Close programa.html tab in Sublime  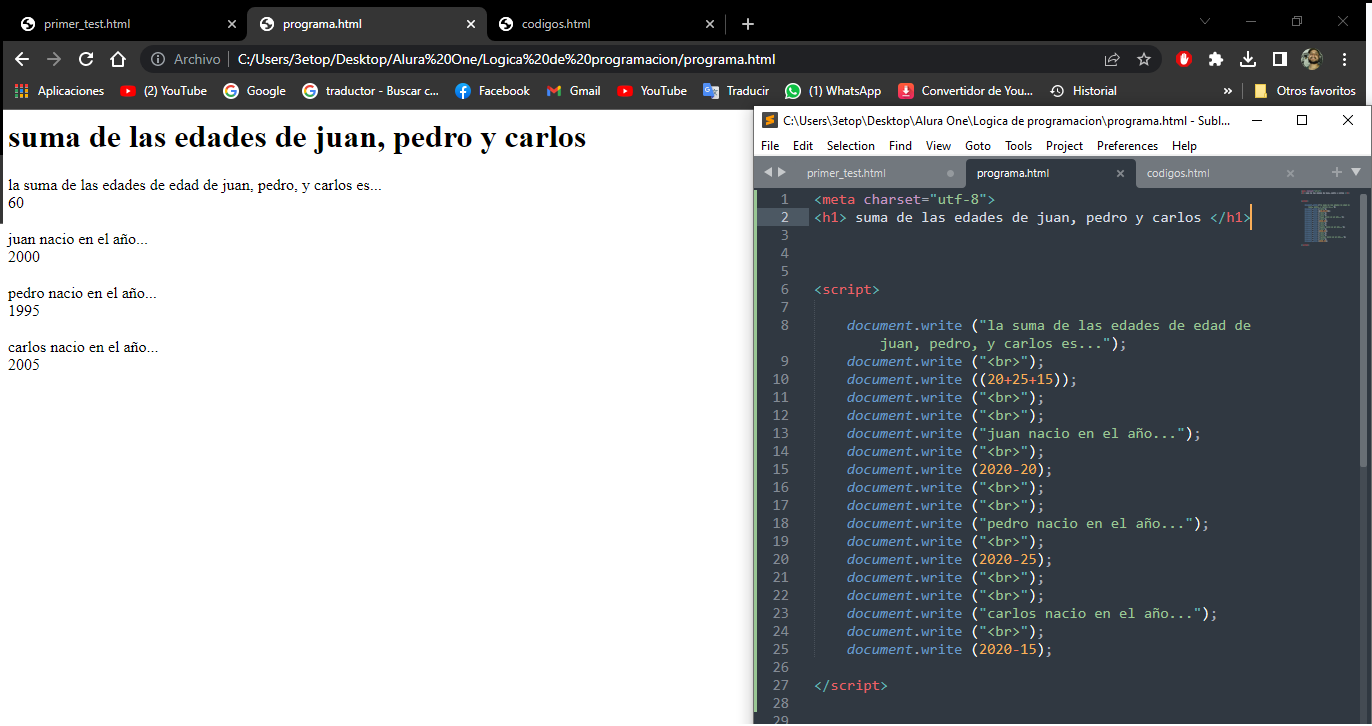[1119, 173]
